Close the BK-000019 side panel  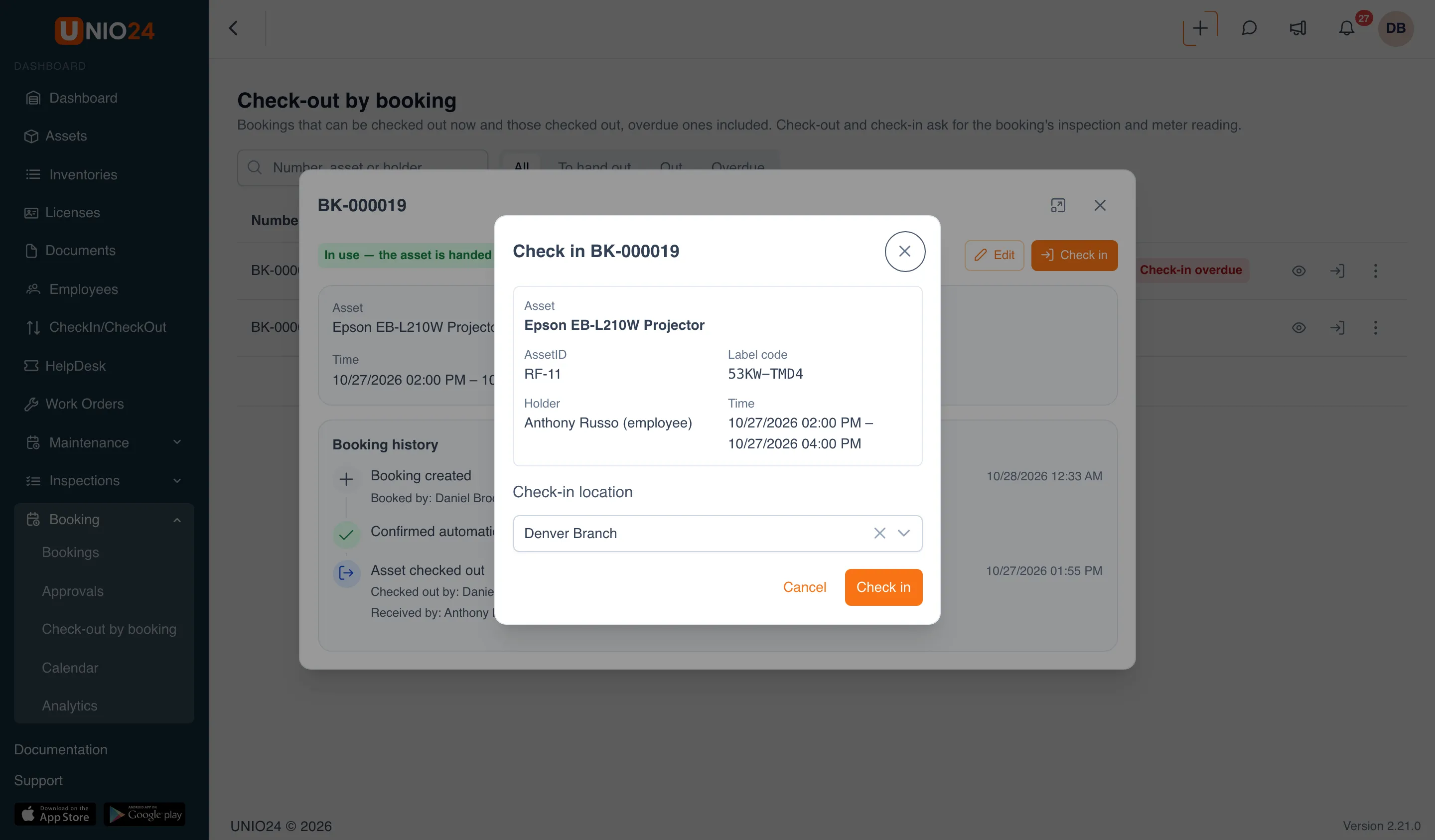point(1100,205)
